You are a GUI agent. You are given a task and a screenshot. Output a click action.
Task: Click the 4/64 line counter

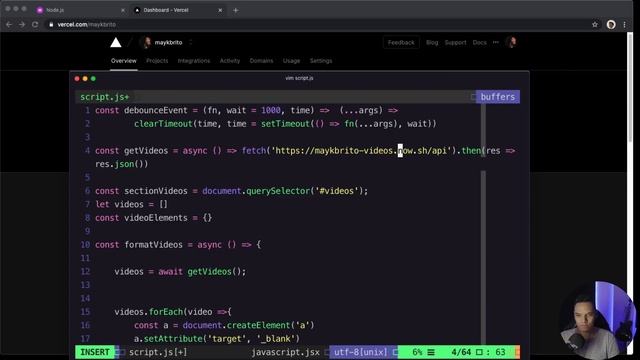(x=461, y=352)
